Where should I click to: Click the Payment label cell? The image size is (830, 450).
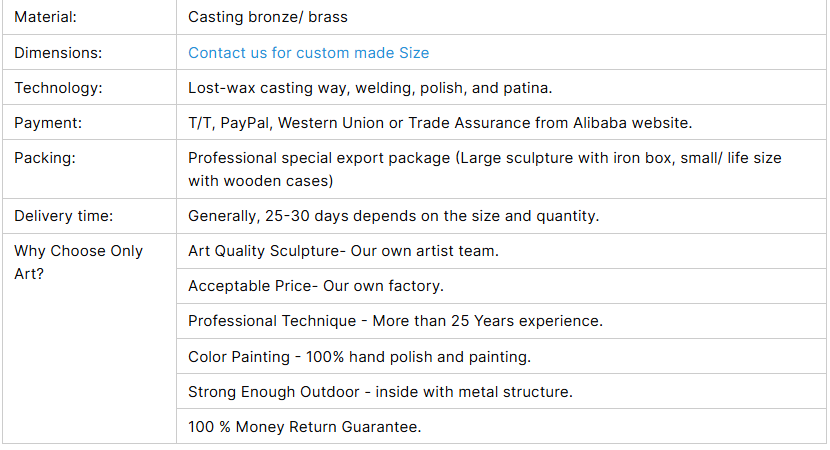point(89,122)
